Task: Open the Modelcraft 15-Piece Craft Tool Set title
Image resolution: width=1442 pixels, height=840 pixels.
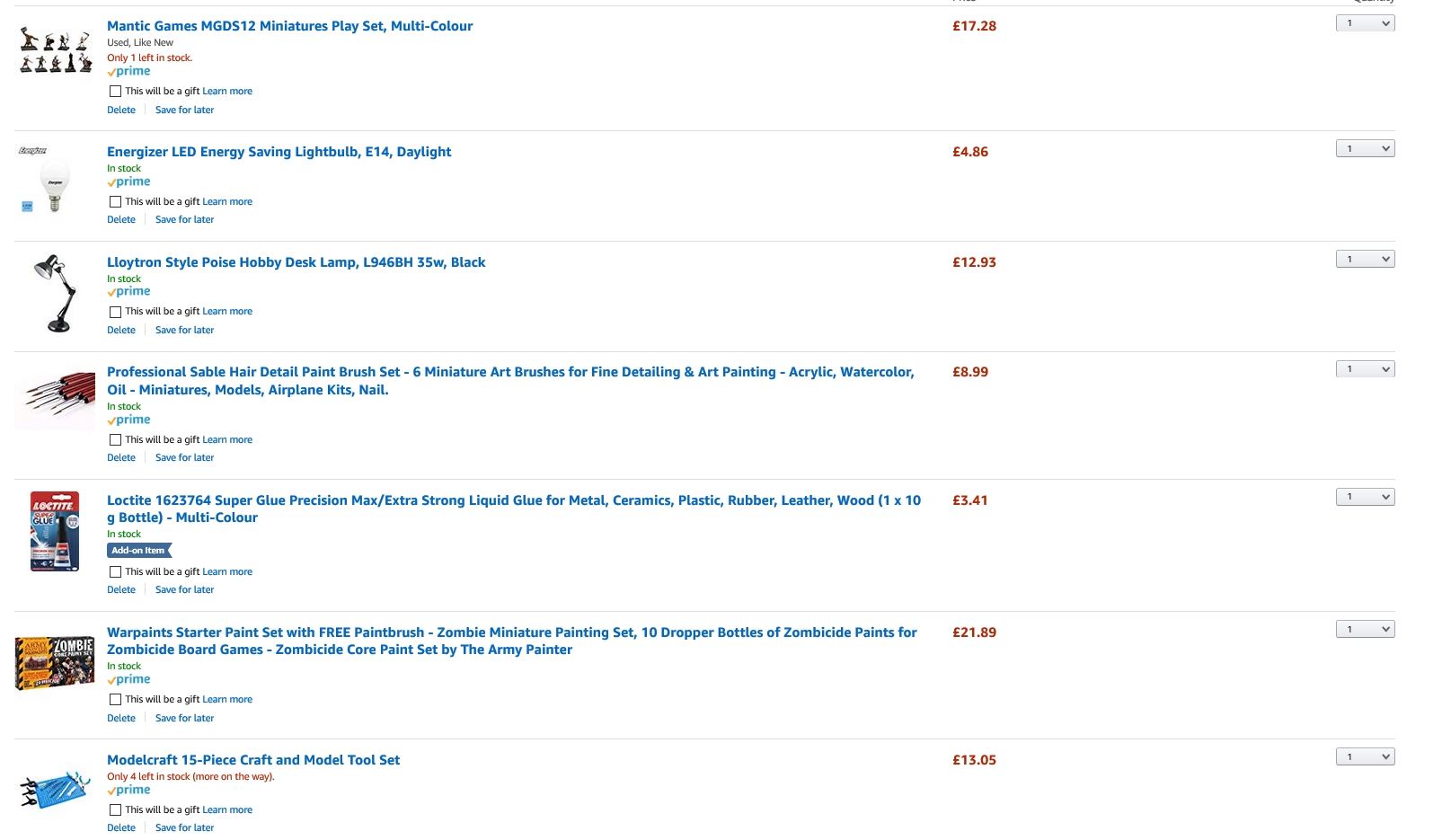Action: pyautogui.click(x=253, y=760)
